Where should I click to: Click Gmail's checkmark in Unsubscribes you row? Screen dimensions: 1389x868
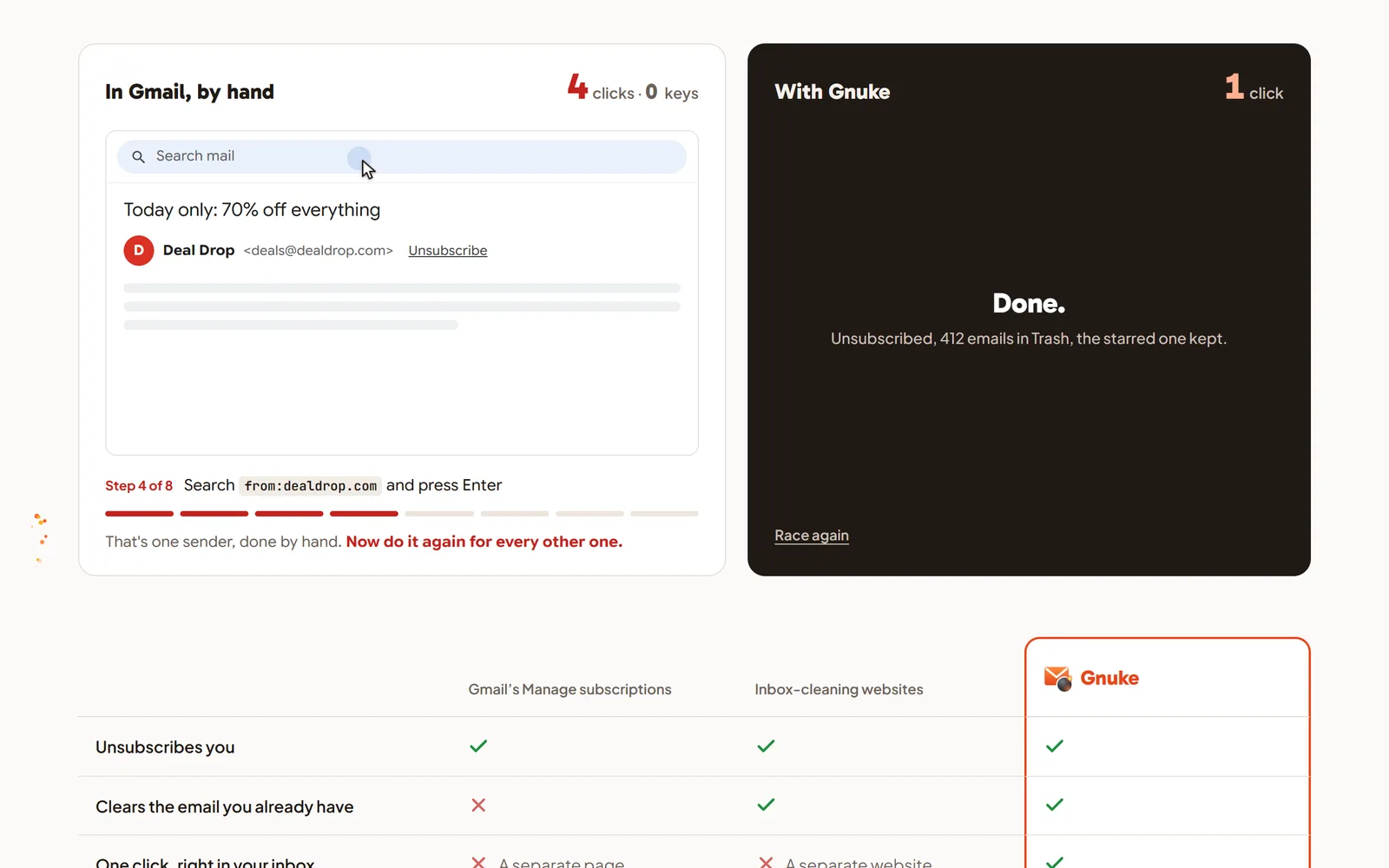[478, 746]
